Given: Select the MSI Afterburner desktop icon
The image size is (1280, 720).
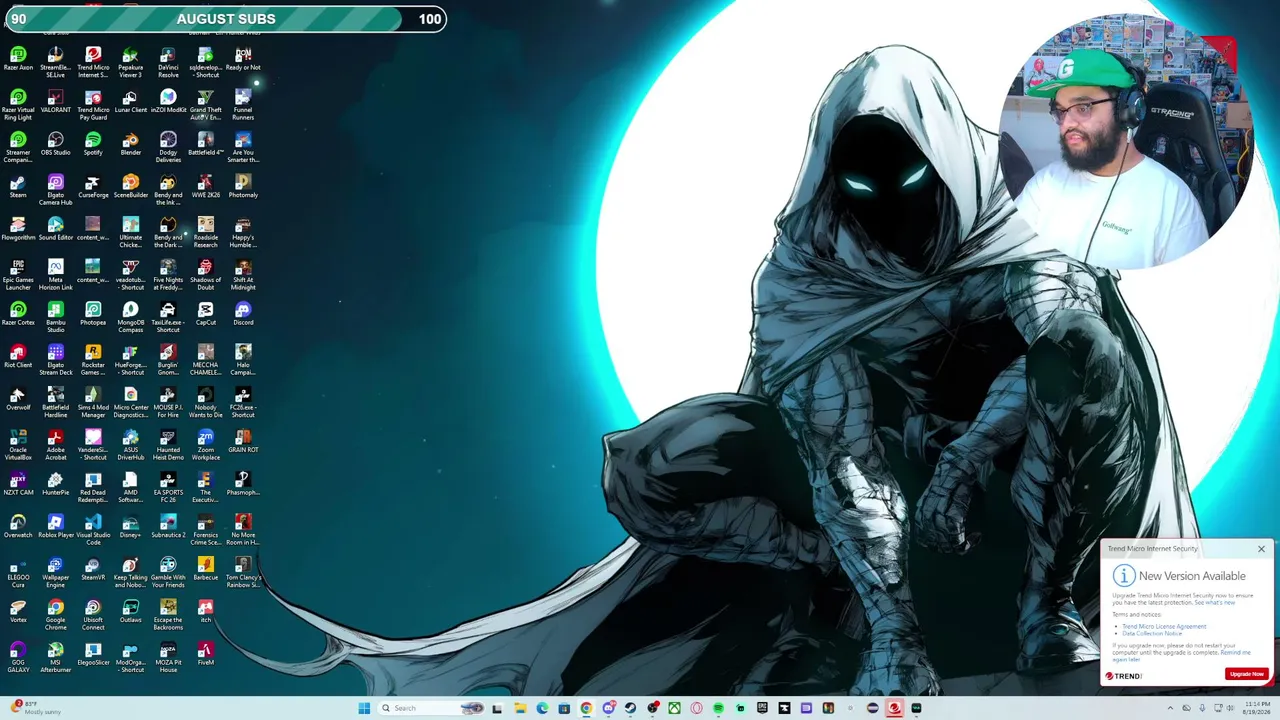Looking at the screenshot, I should click(55, 657).
